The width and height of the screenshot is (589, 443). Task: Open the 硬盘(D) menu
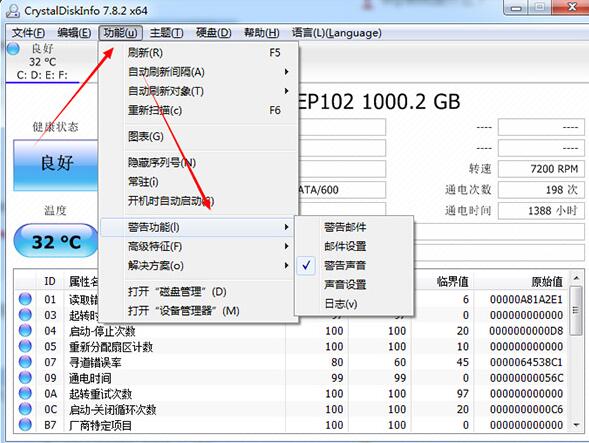[213, 33]
